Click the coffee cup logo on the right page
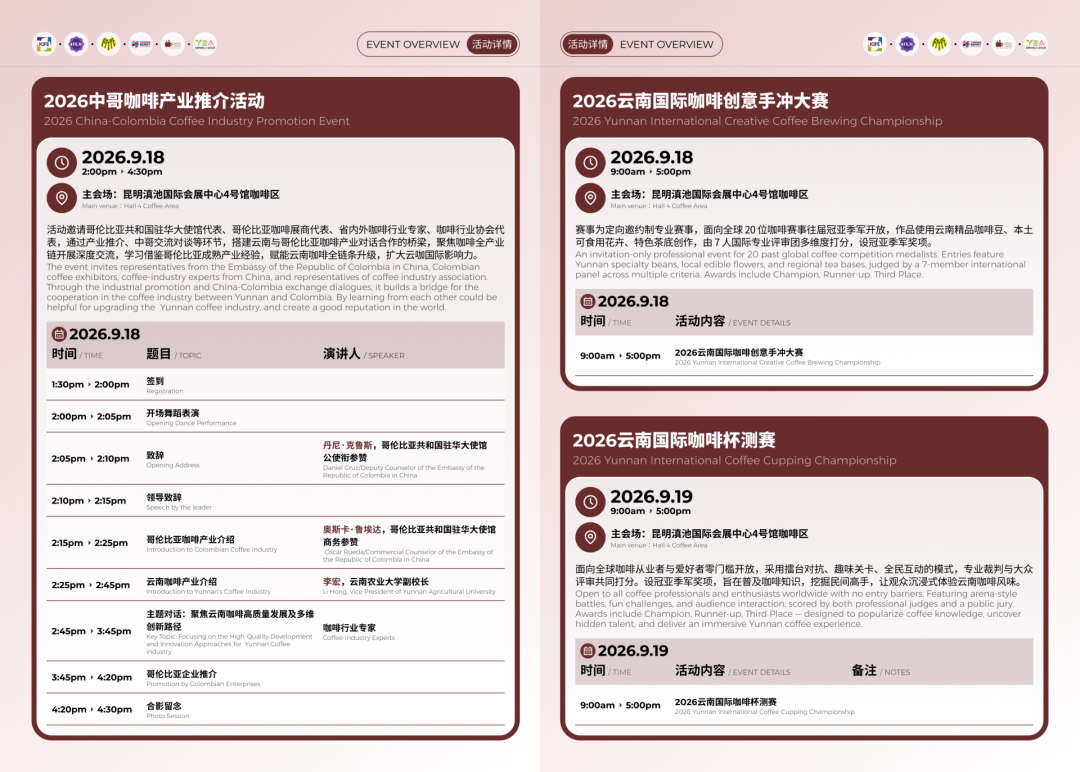Viewport: 1080px width, 772px height. (x=1003, y=44)
